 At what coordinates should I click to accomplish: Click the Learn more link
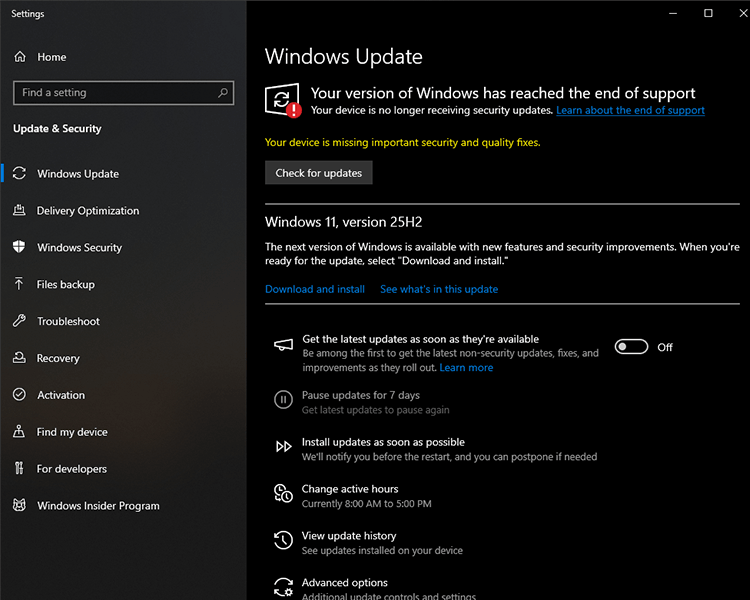[466, 367]
